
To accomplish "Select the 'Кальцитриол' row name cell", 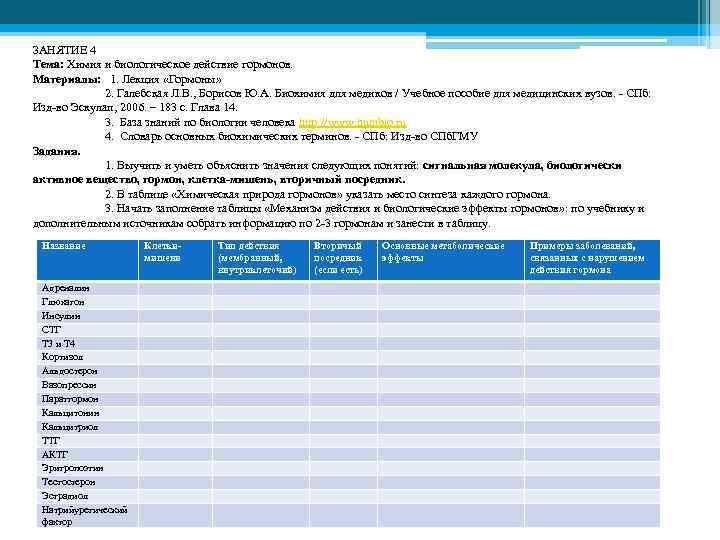I will pyautogui.click(x=87, y=427).
